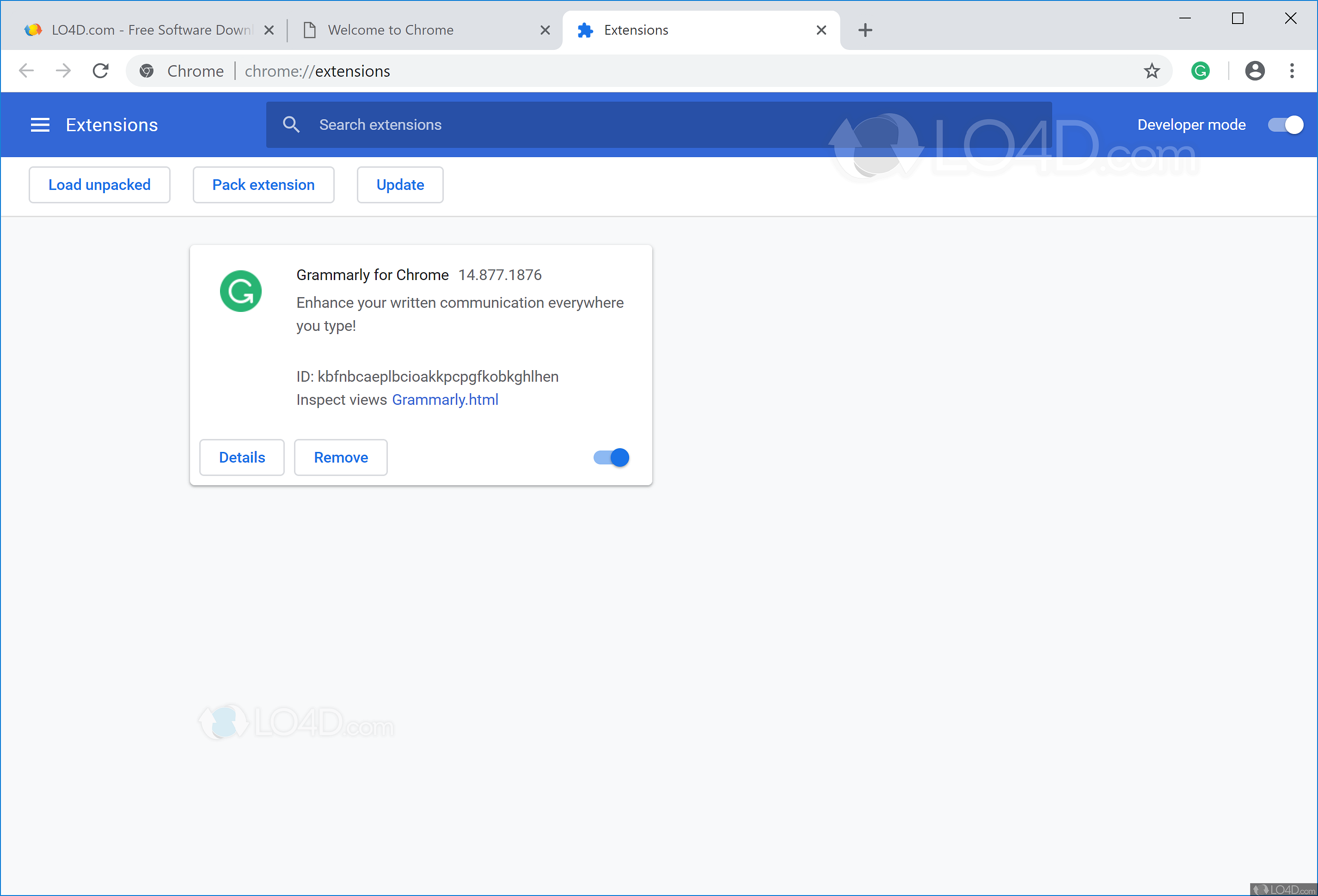Click the Extensions page title
This screenshot has width=1318, height=896.
point(112,125)
